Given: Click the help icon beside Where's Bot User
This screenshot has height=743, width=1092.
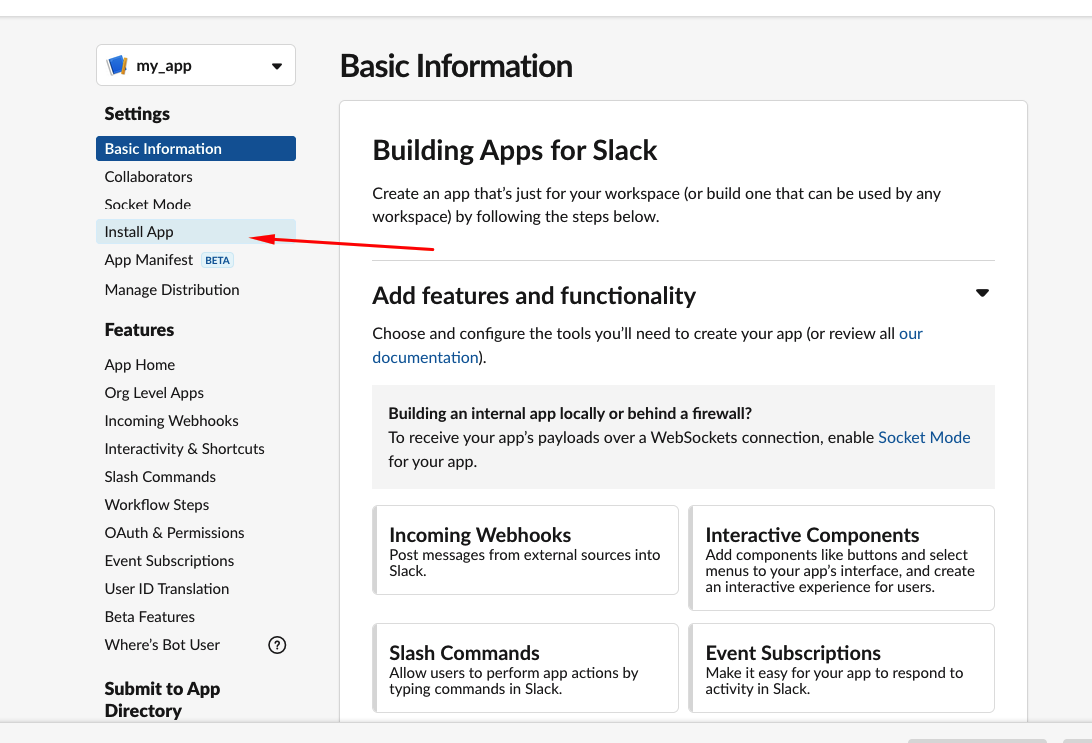Looking at the screenshot, I should (x=277, y=645).
